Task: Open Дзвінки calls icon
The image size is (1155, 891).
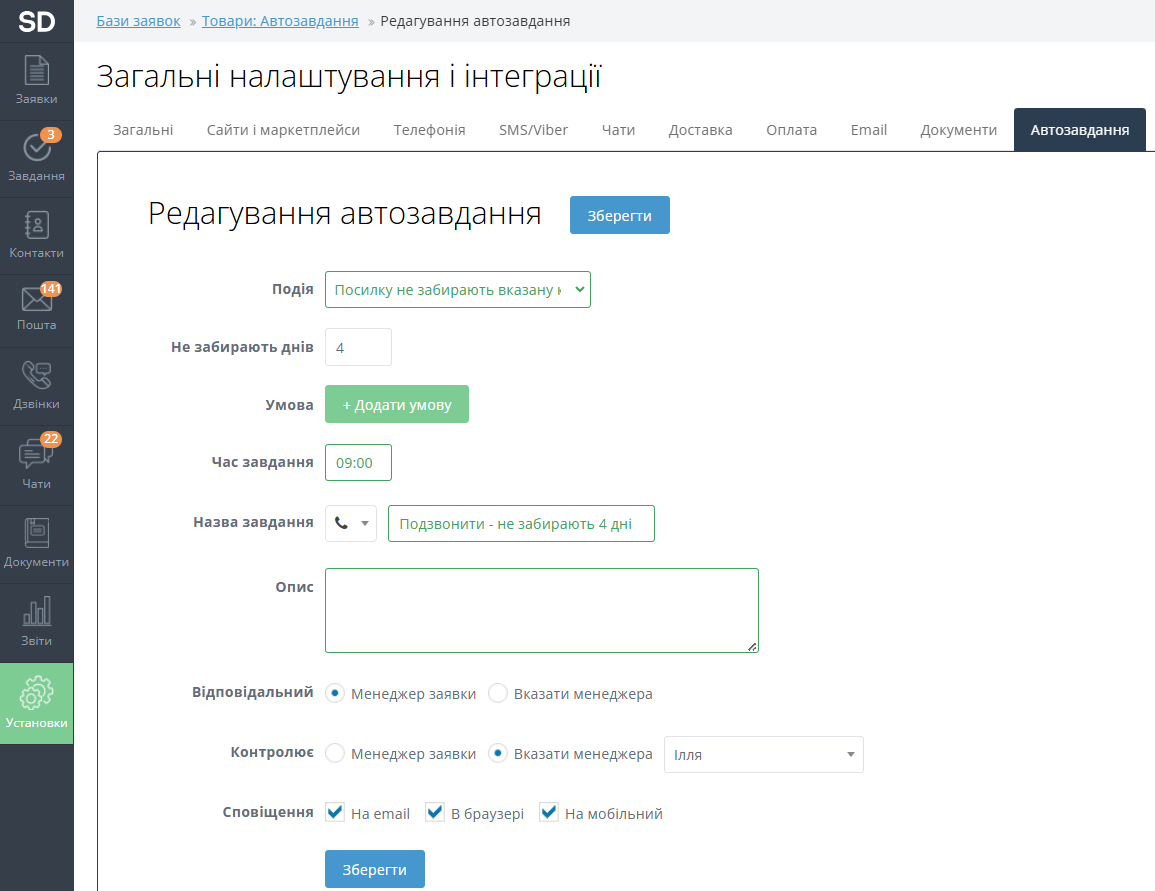Action: pyautogui.click(x=36, y=385)
